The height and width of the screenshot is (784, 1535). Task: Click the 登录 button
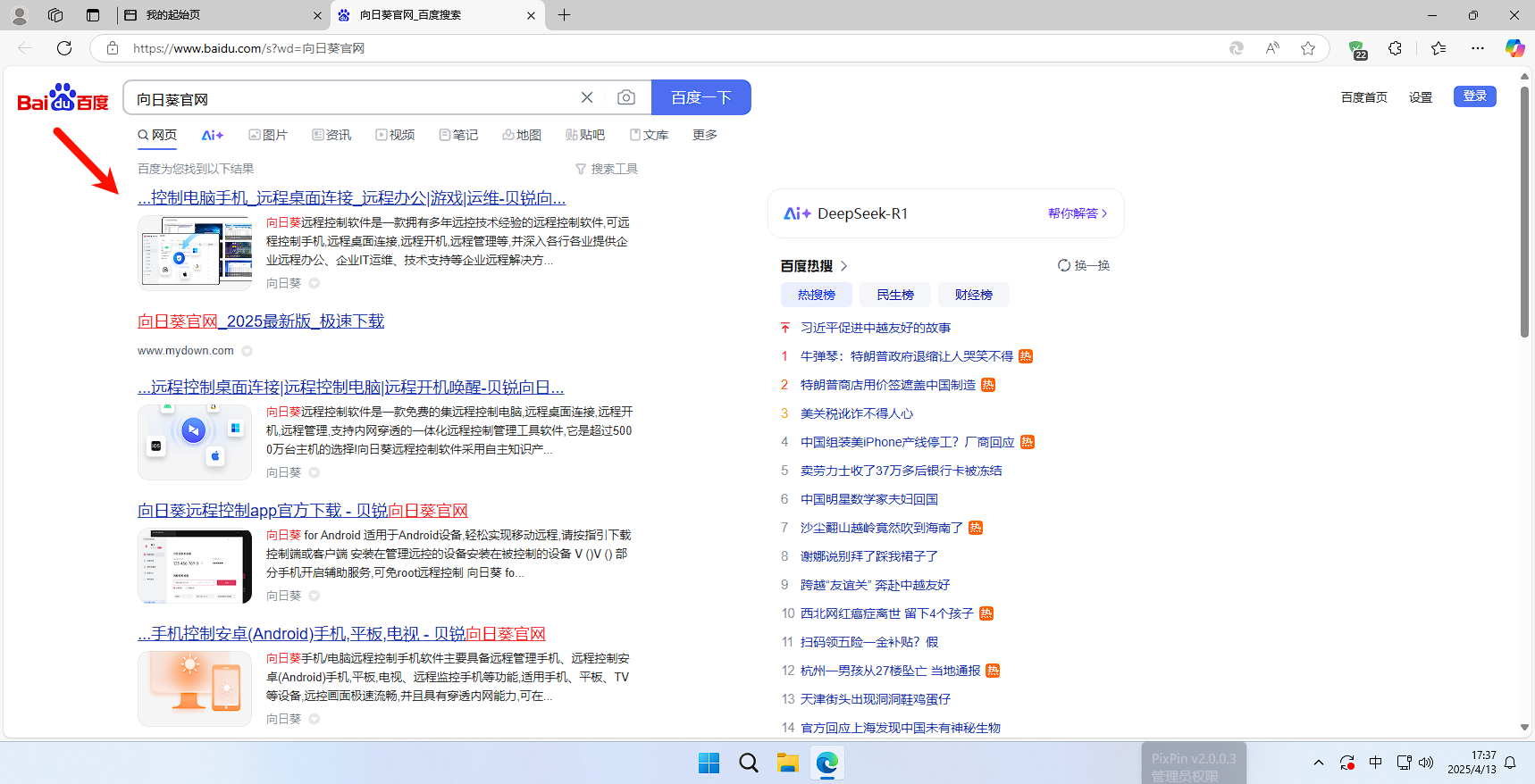click(1475, 96)
